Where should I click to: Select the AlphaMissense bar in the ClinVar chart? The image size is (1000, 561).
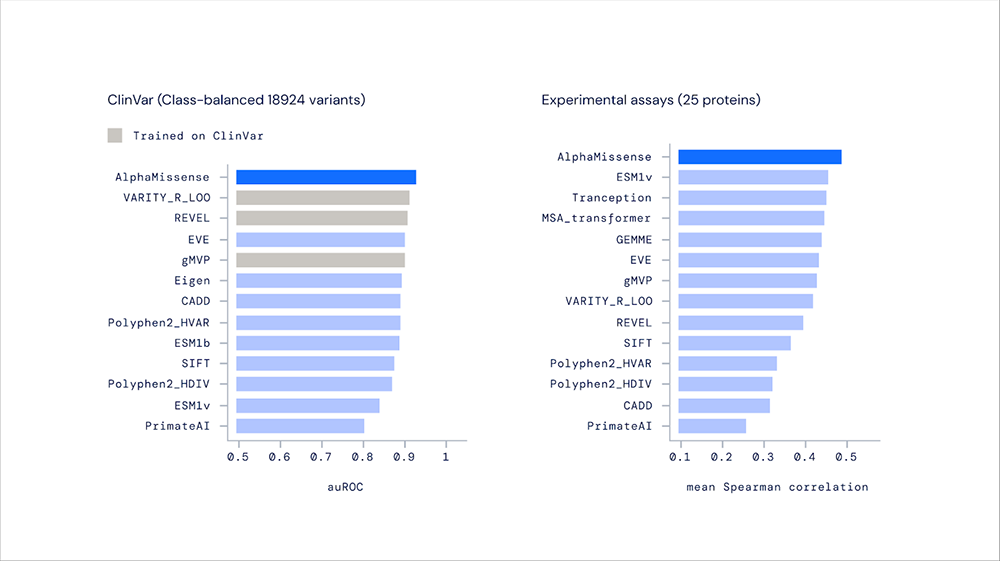point(326,177)
